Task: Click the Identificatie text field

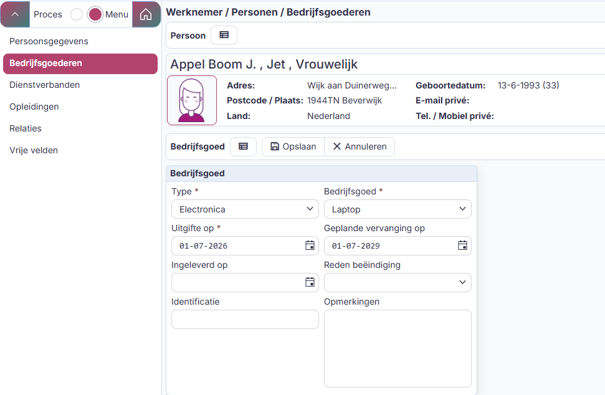Action: 245,319
